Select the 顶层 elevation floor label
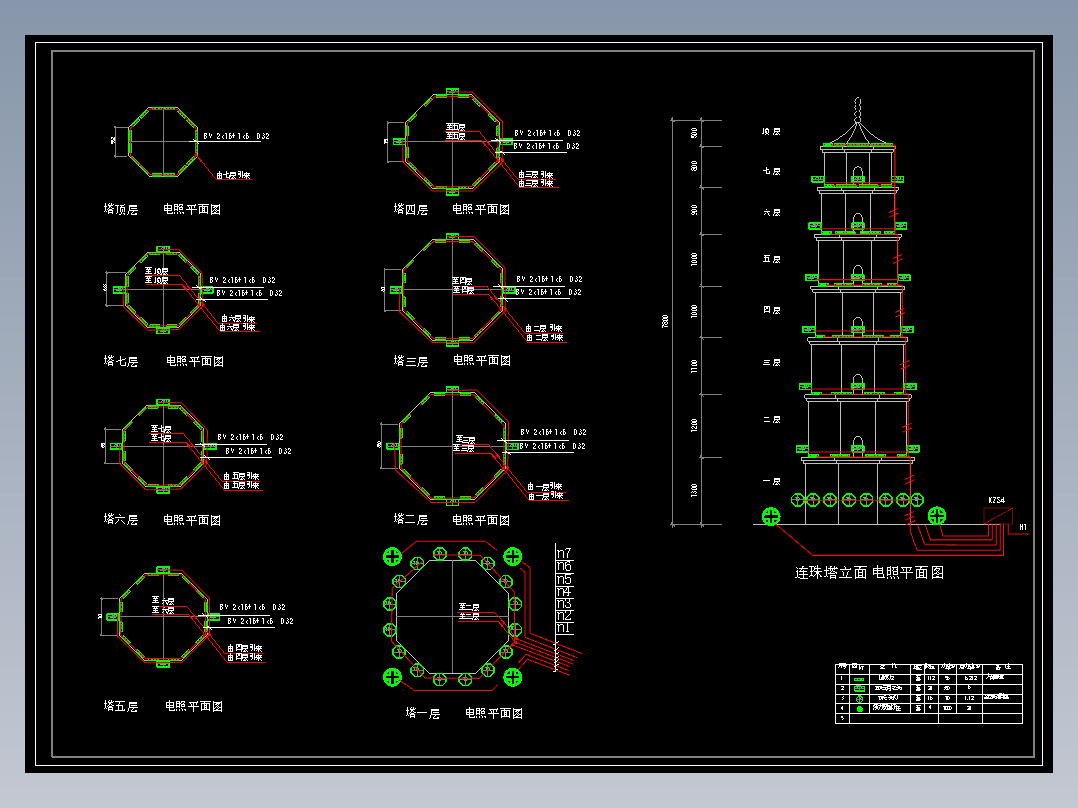 tap(771, 131)
